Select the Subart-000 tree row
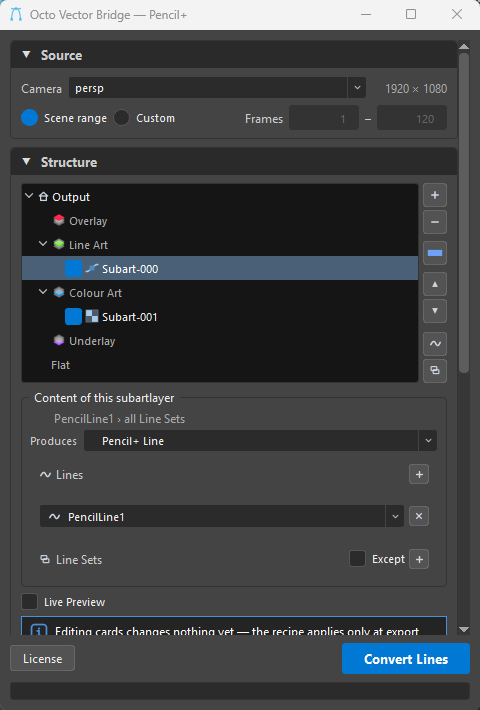480x710 pixels. (220, 269)
